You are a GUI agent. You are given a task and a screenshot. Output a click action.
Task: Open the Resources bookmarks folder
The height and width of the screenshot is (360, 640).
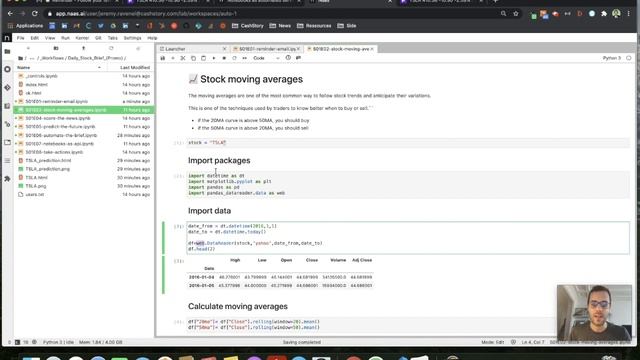(314, 26)
